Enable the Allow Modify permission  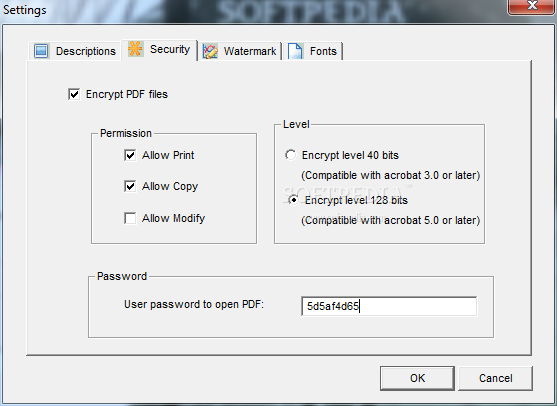pos(130,218)
